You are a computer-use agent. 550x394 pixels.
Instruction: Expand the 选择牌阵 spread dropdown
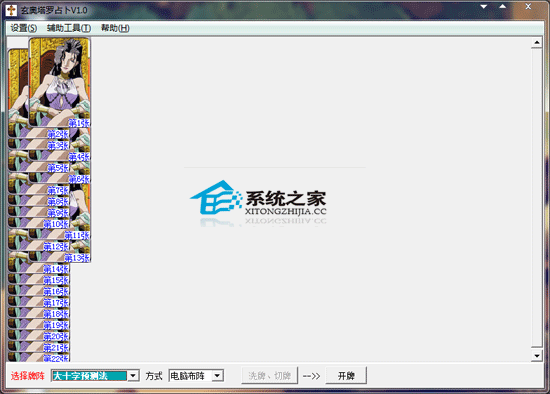[x=133, y=376]
